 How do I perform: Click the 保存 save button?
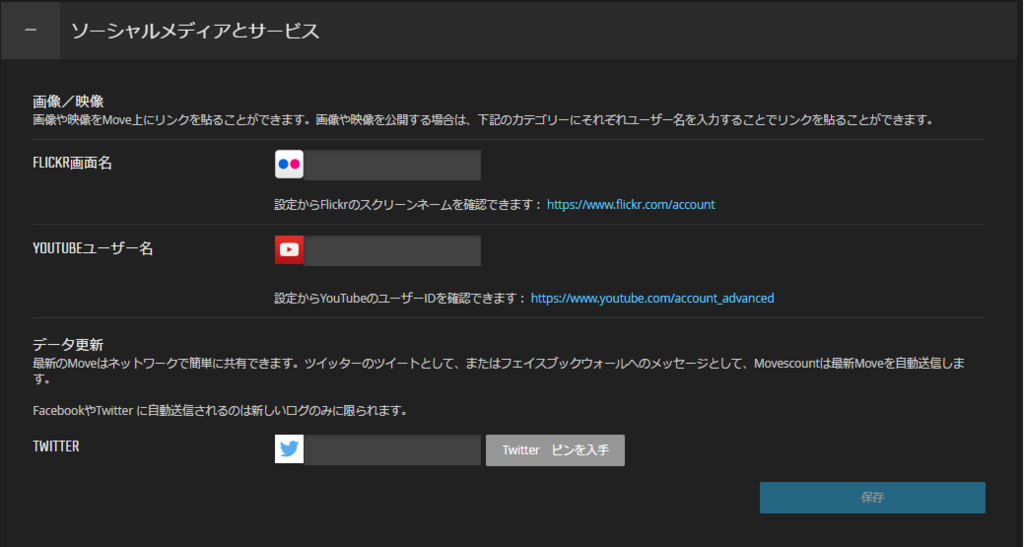[872, 497]
